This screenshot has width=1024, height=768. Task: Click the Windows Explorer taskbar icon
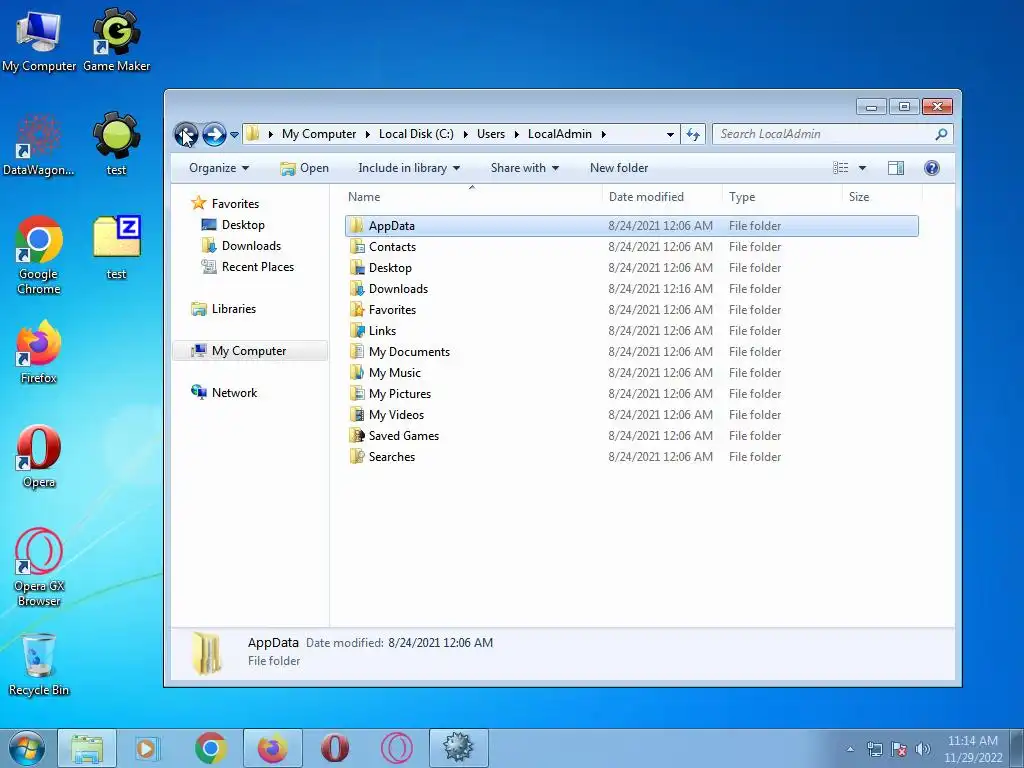[87, 748]
